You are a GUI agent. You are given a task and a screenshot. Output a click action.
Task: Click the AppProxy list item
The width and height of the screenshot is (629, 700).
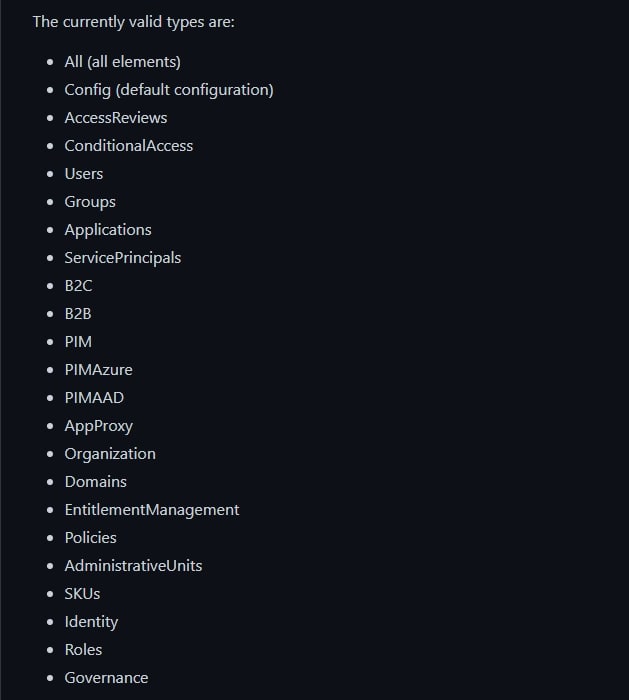click(x=99, y=426)
